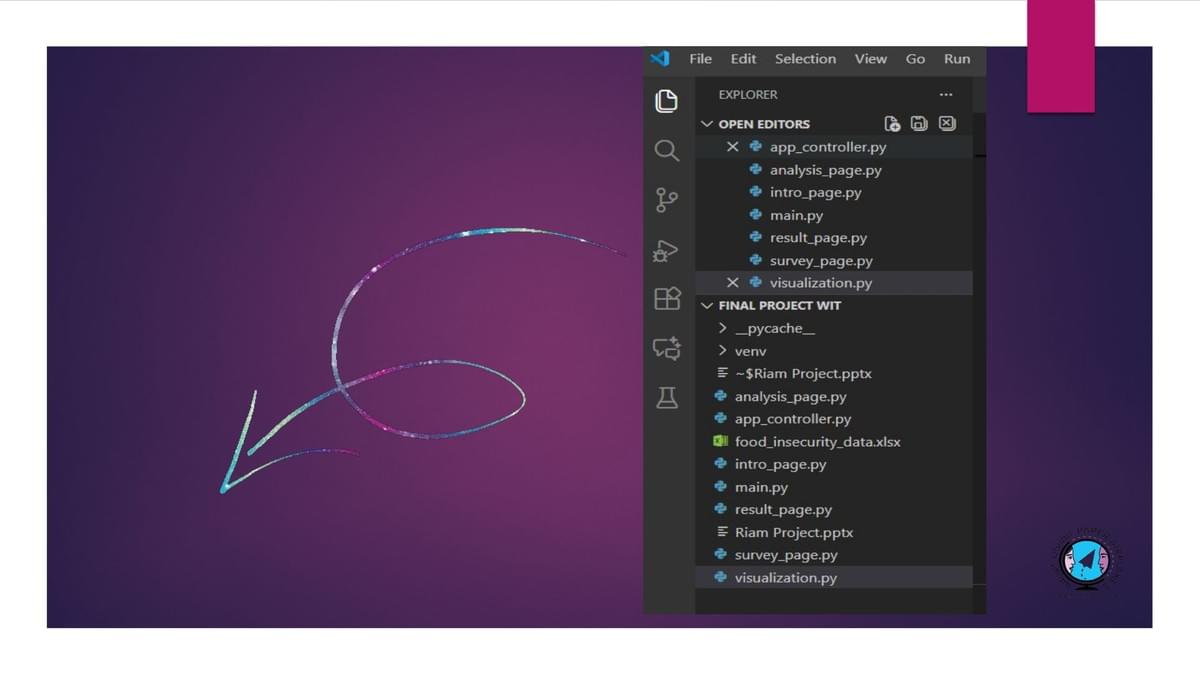Image resolution: width=1200 pixels, height=675 pixels.
Task: Collapse the OPEN EDITORS section
Action: point(707,124)
